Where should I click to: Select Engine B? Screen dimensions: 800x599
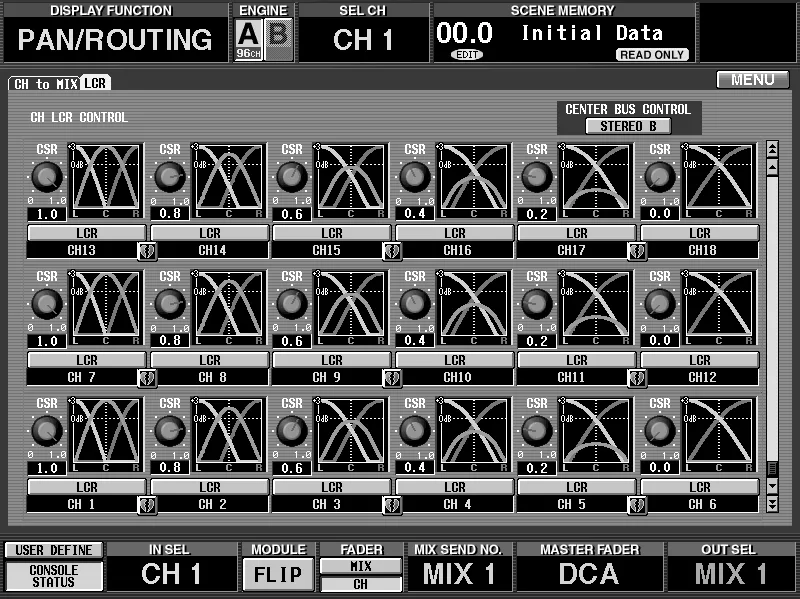click(279, 40)
